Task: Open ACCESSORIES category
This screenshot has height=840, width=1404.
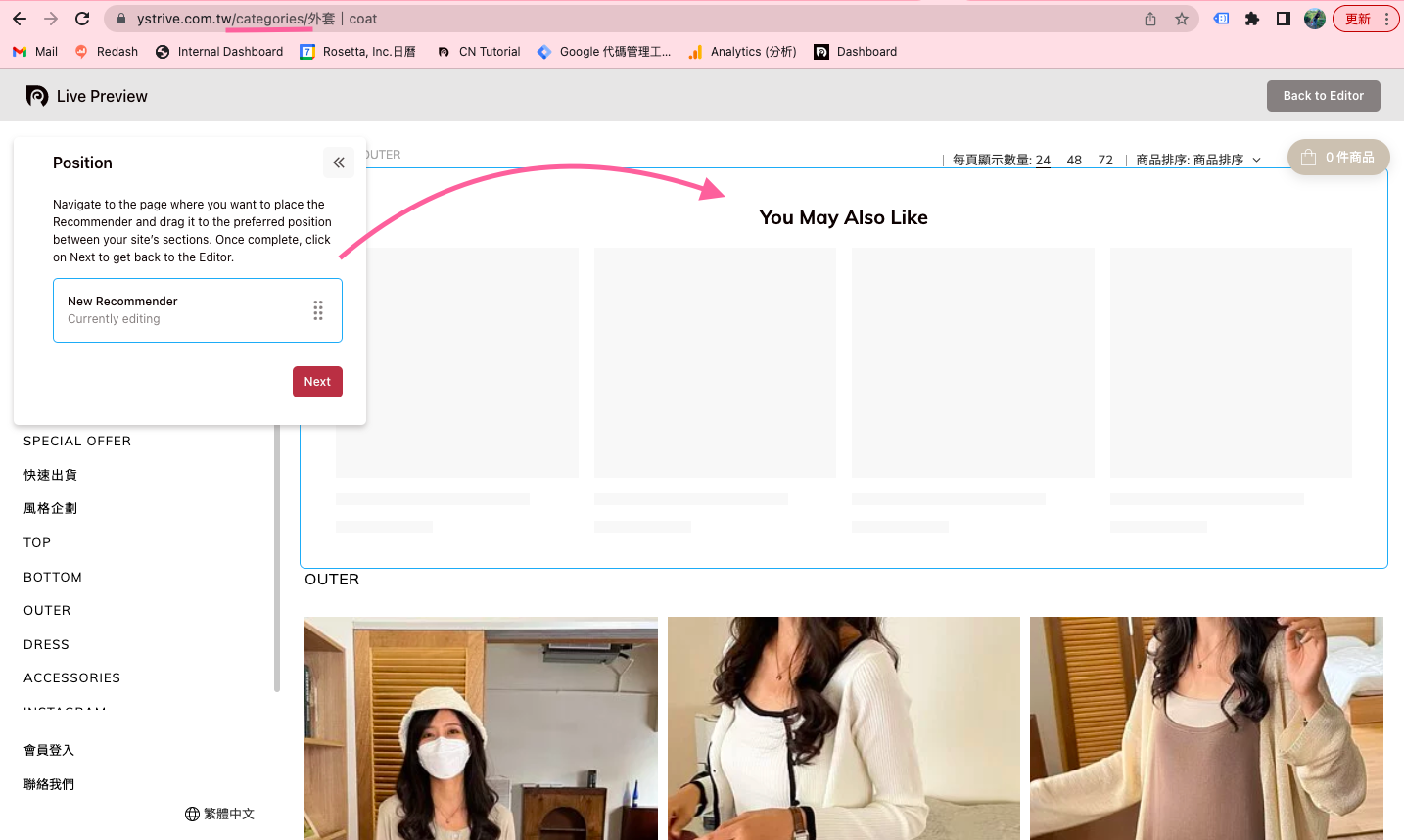Action: [71, 678]
